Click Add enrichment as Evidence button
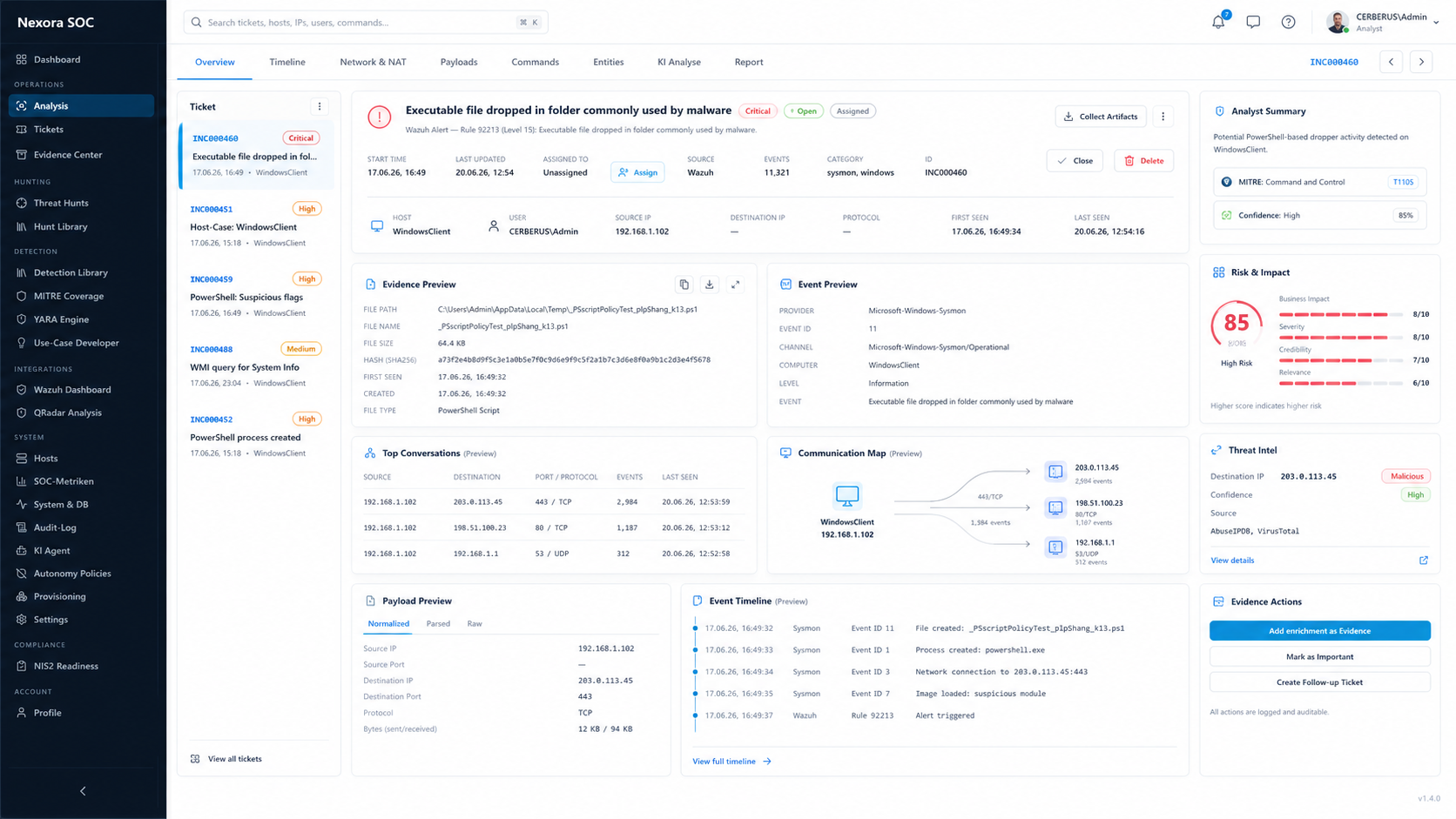 [x=1319, y=631]
